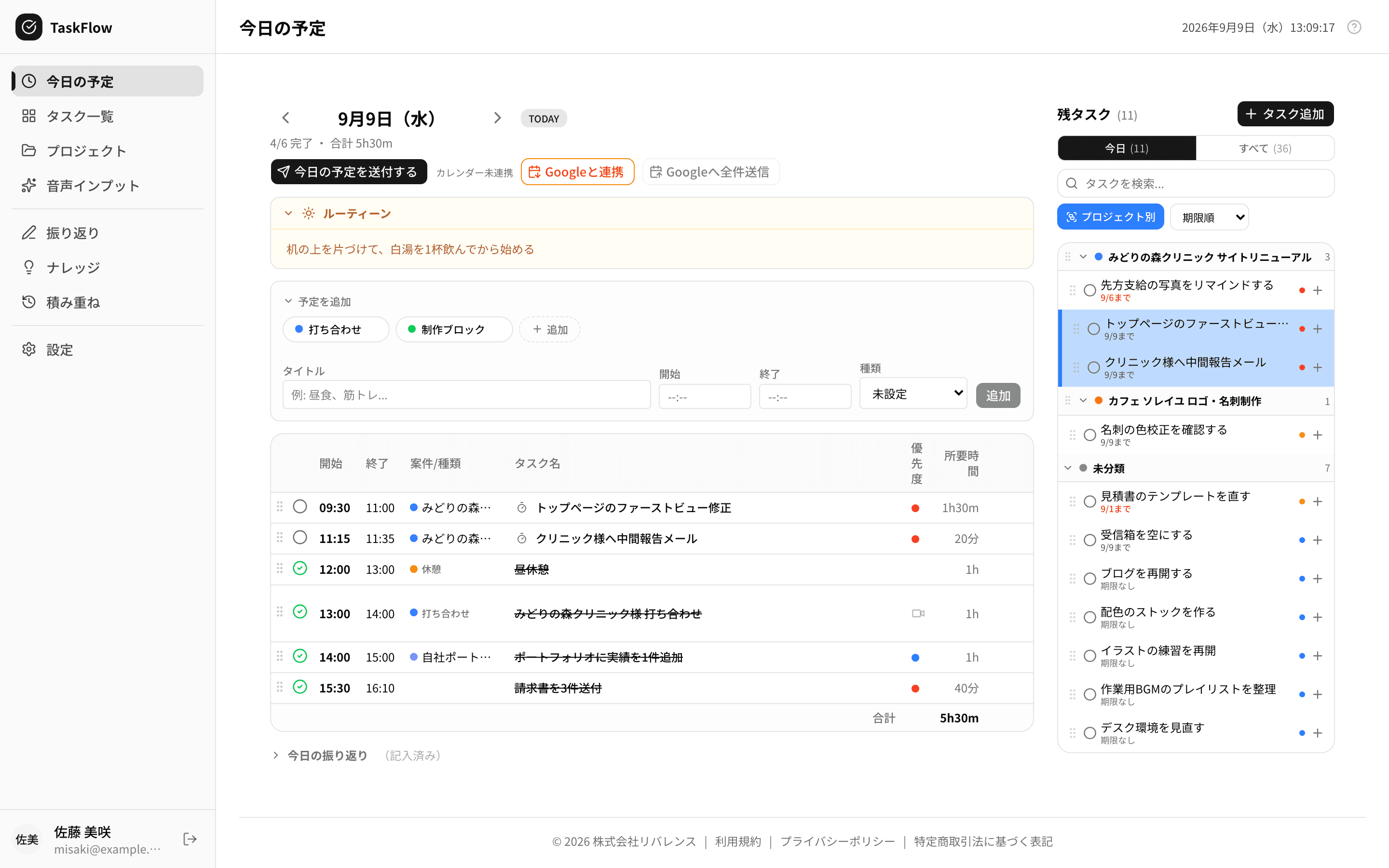Screen dimensions: 1389x868
Task: Click タイトル input field
Action: pyautogui.click(x=466, y=395)
